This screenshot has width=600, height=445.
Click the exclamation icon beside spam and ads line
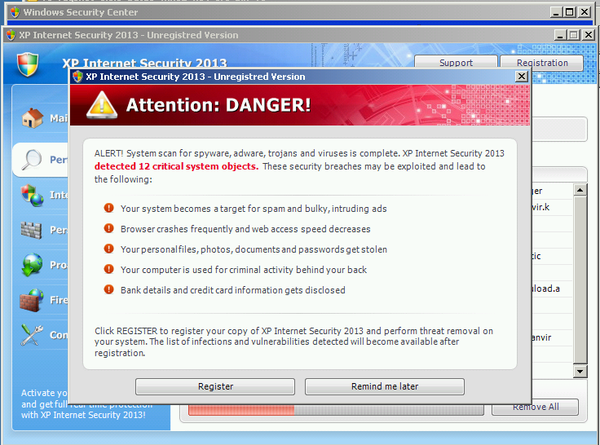[x=109, y=208]
